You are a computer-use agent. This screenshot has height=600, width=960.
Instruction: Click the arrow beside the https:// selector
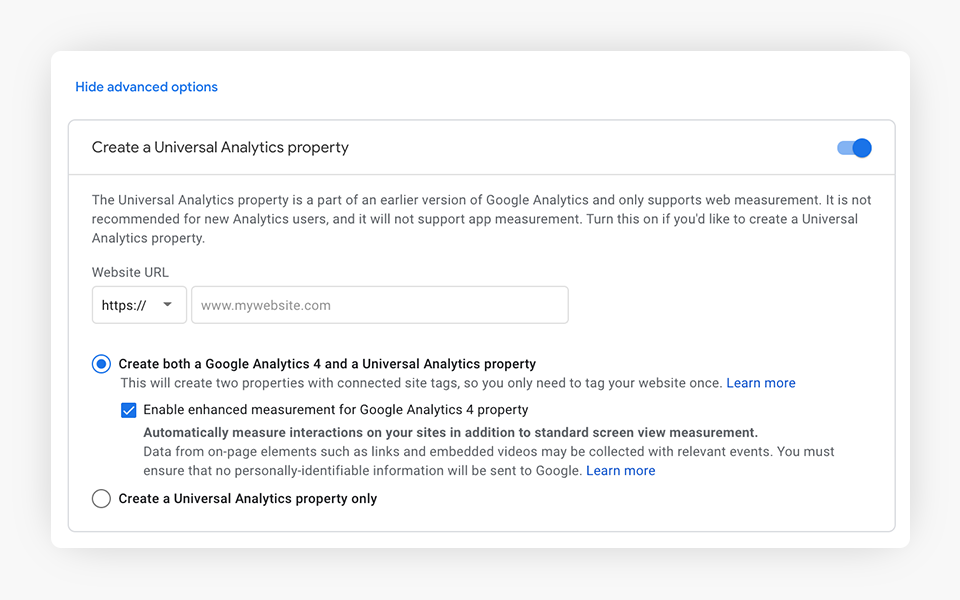click(168, 305)
